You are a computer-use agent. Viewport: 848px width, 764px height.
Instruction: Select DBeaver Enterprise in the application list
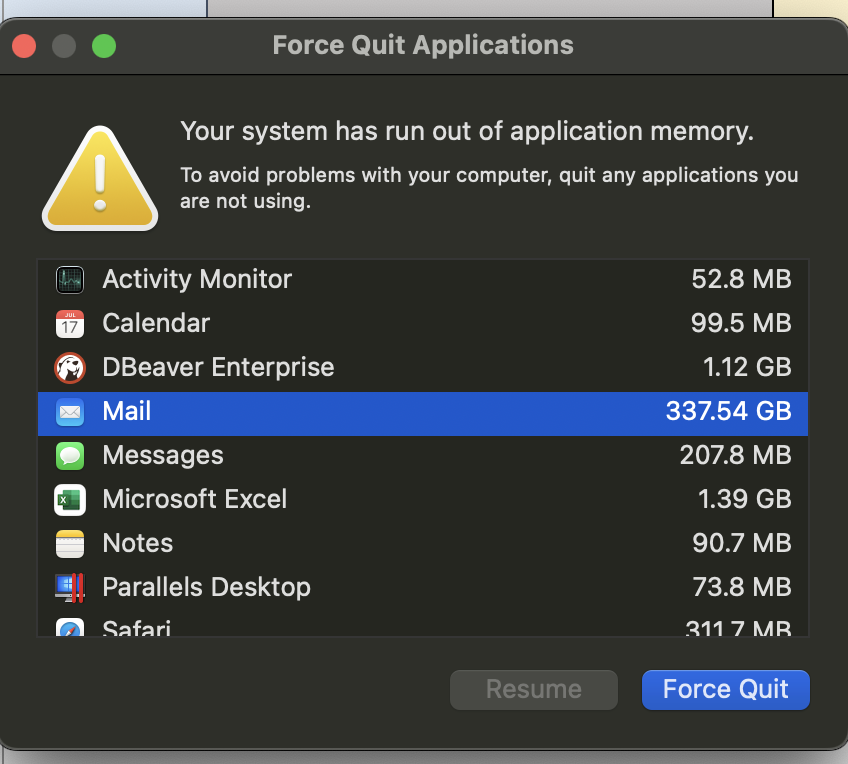tap(400, 367)
